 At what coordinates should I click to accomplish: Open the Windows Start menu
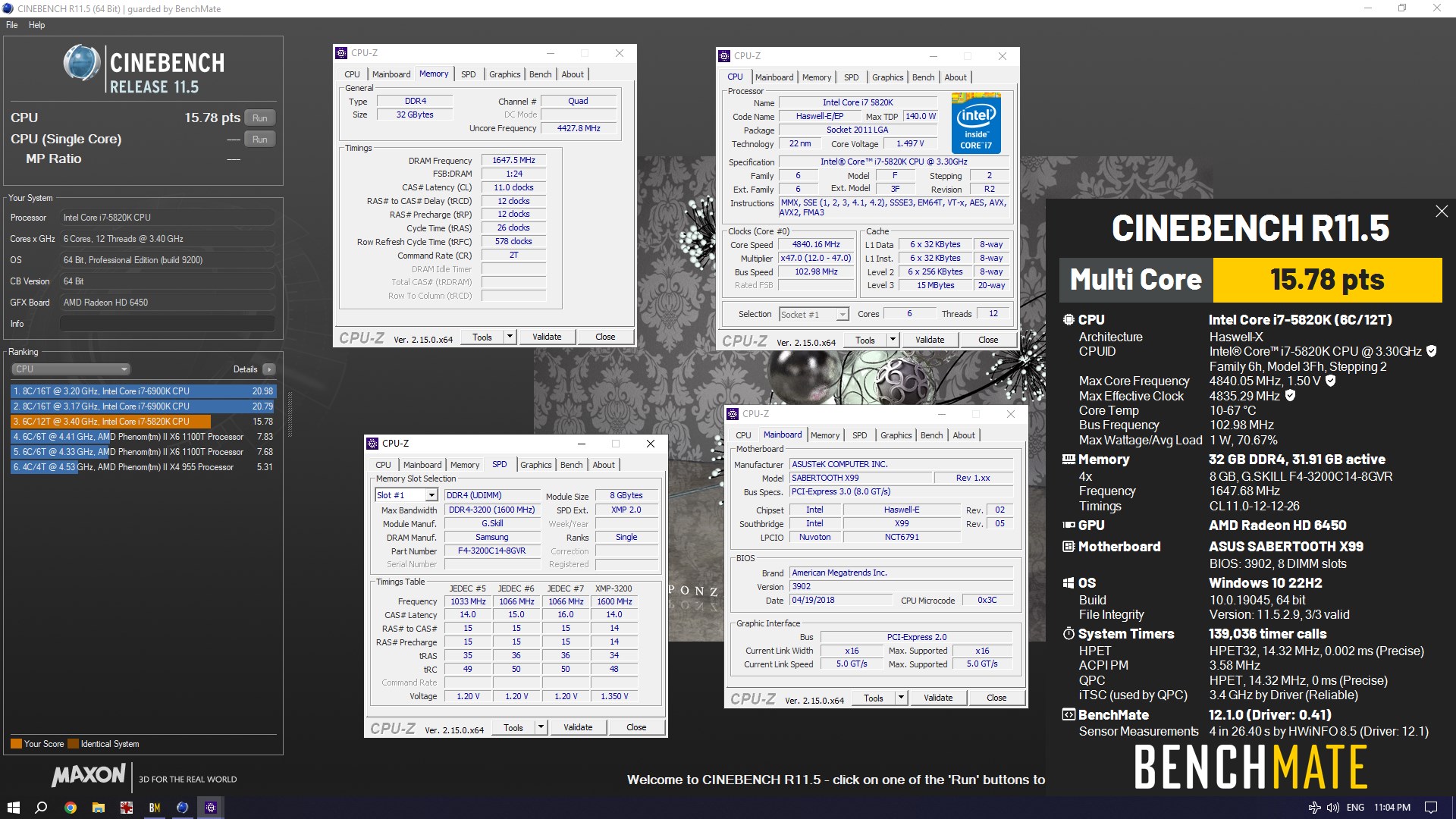(x=13, y=808)
